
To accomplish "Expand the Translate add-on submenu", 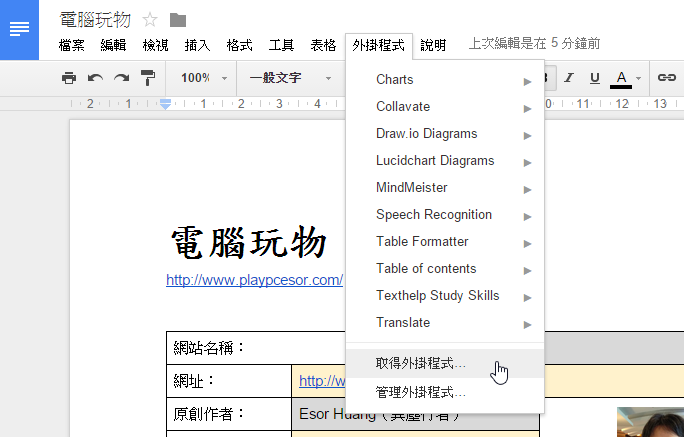I will pos(445,323).
